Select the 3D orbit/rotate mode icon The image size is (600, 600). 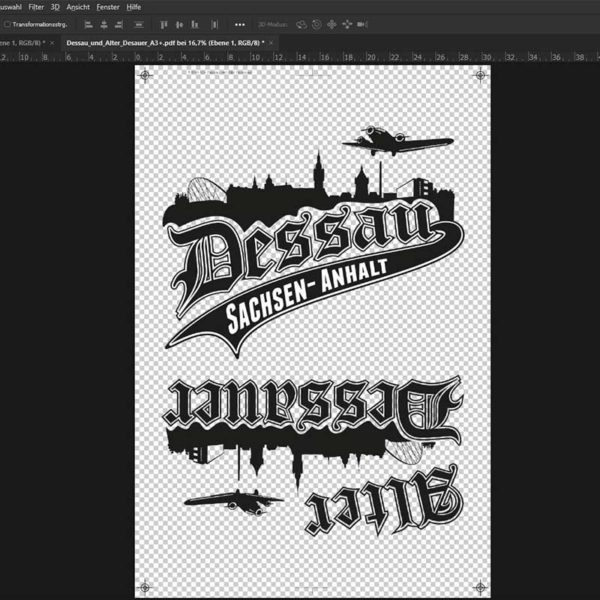click(302, 25)
